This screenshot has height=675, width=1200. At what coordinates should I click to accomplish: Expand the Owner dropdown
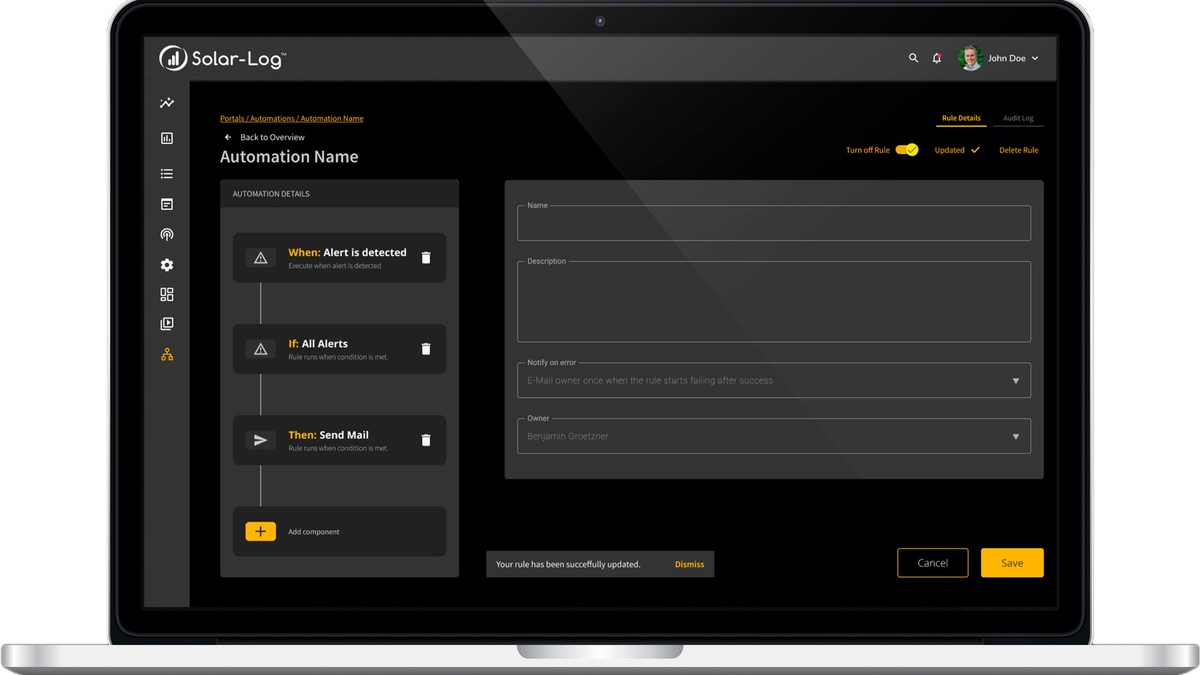1015,437
